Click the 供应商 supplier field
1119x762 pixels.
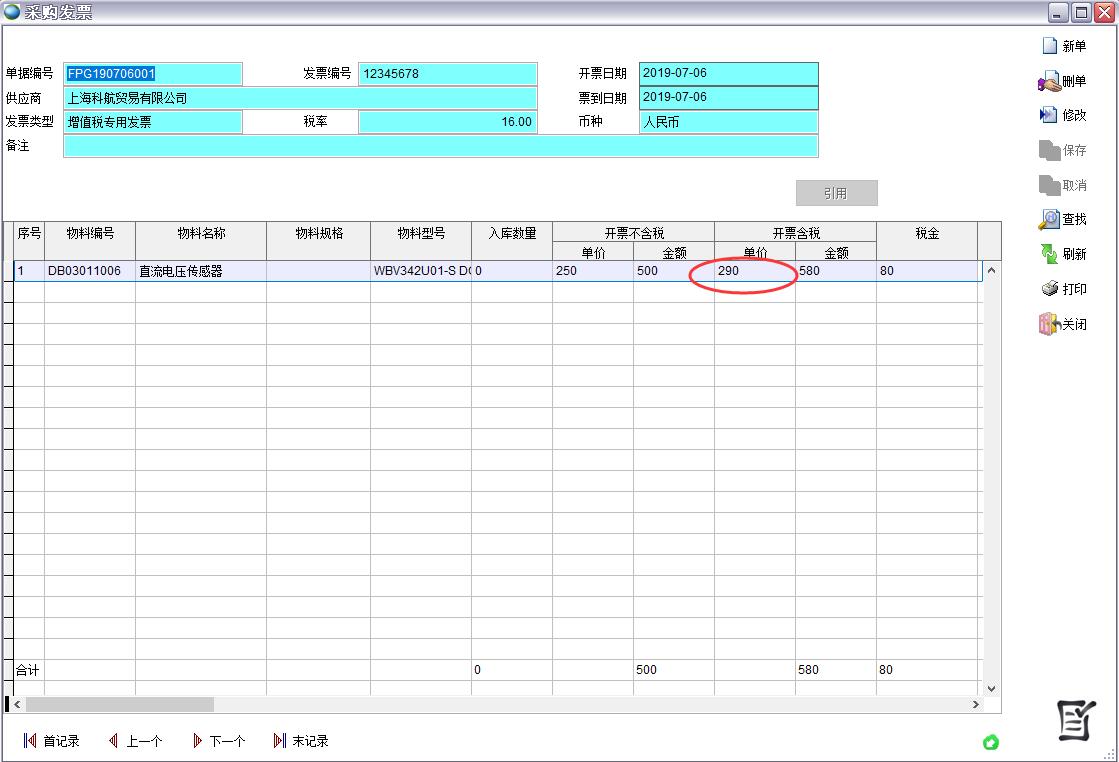[x=300, y=98]
